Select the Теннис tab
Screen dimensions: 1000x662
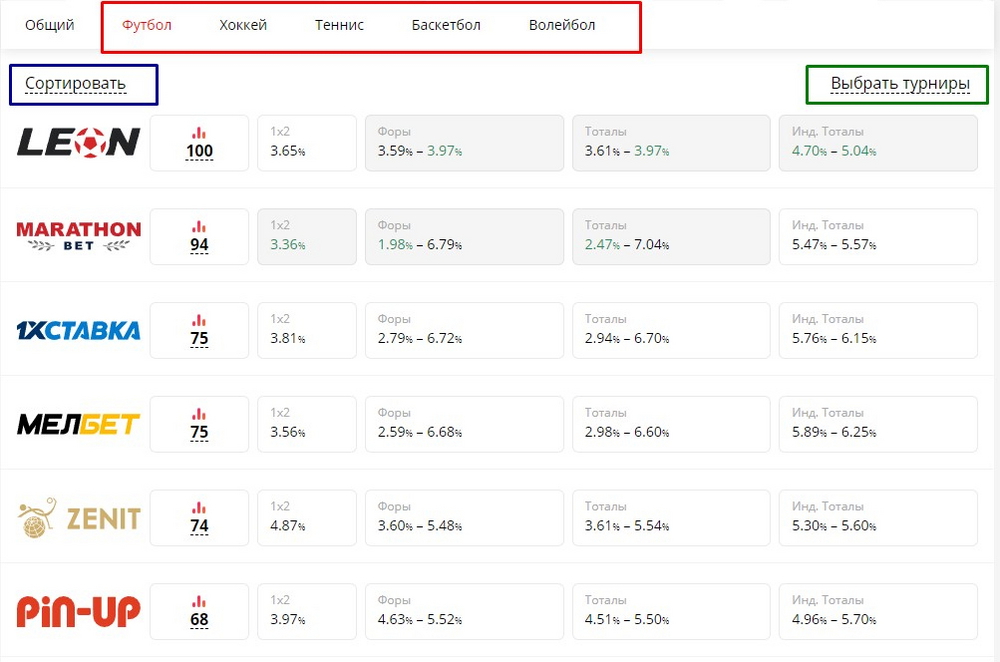[x=339, y=25]
